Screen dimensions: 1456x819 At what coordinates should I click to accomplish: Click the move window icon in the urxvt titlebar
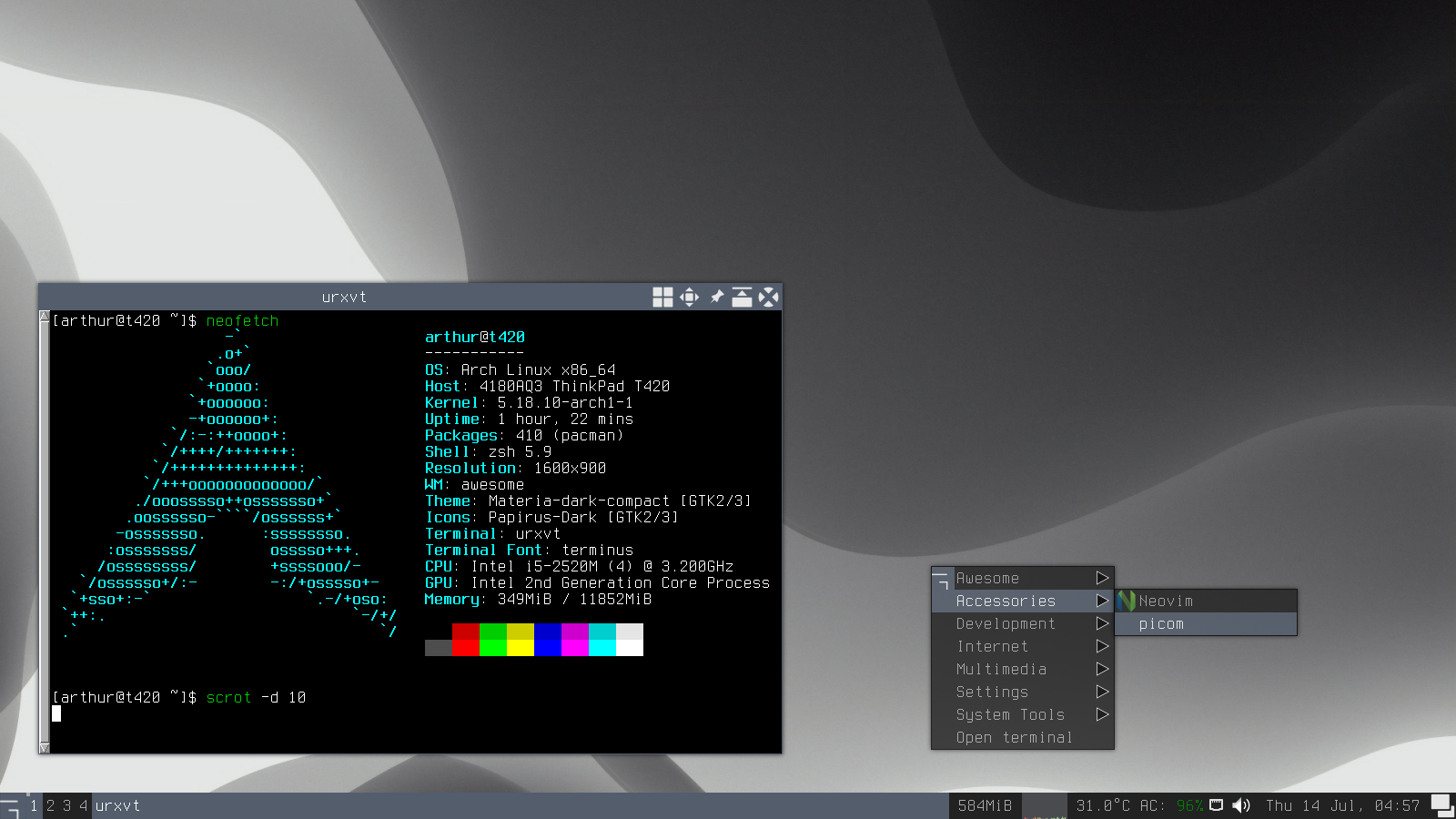click(689, 297)
